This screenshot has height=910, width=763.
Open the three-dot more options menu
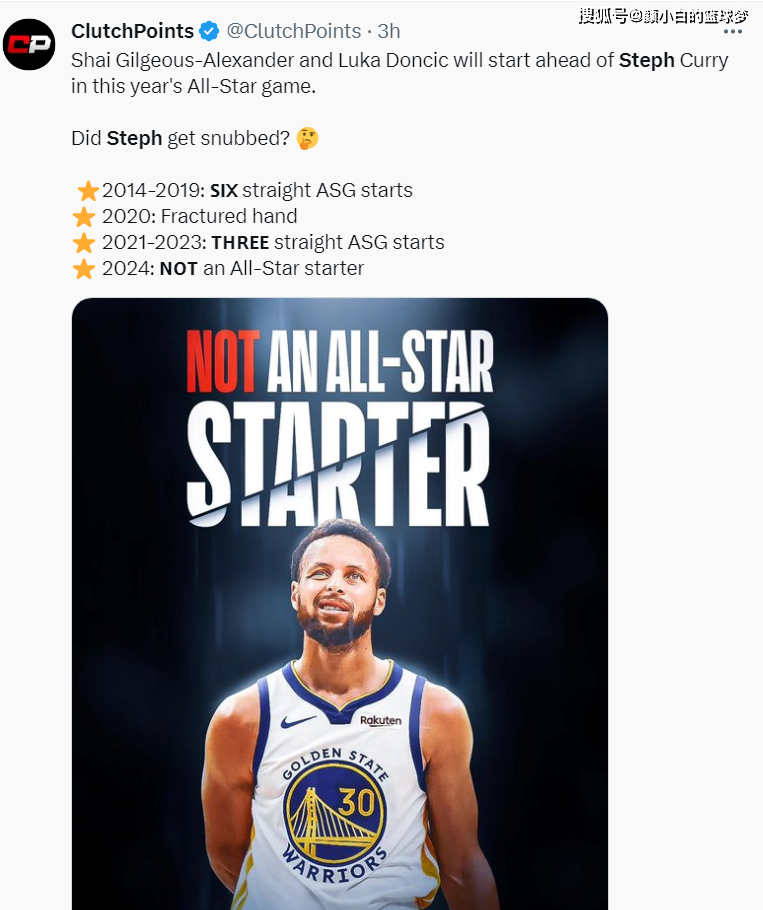(x=733, y=32)
